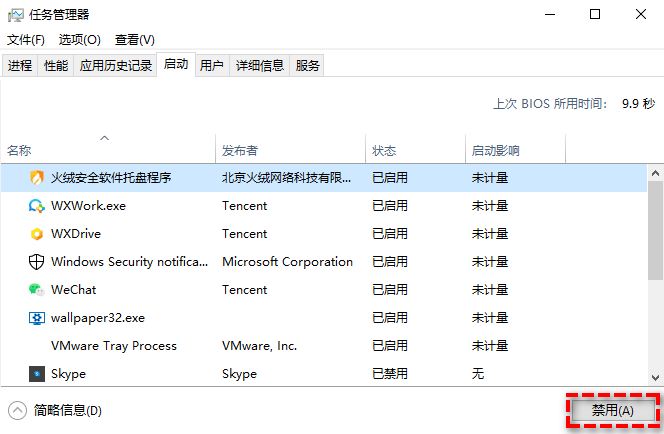Image resolution: width=664 pixels, height=434 pixels.
Task: Click the 任务管理器 title bar icon
Action: (16, 15)
